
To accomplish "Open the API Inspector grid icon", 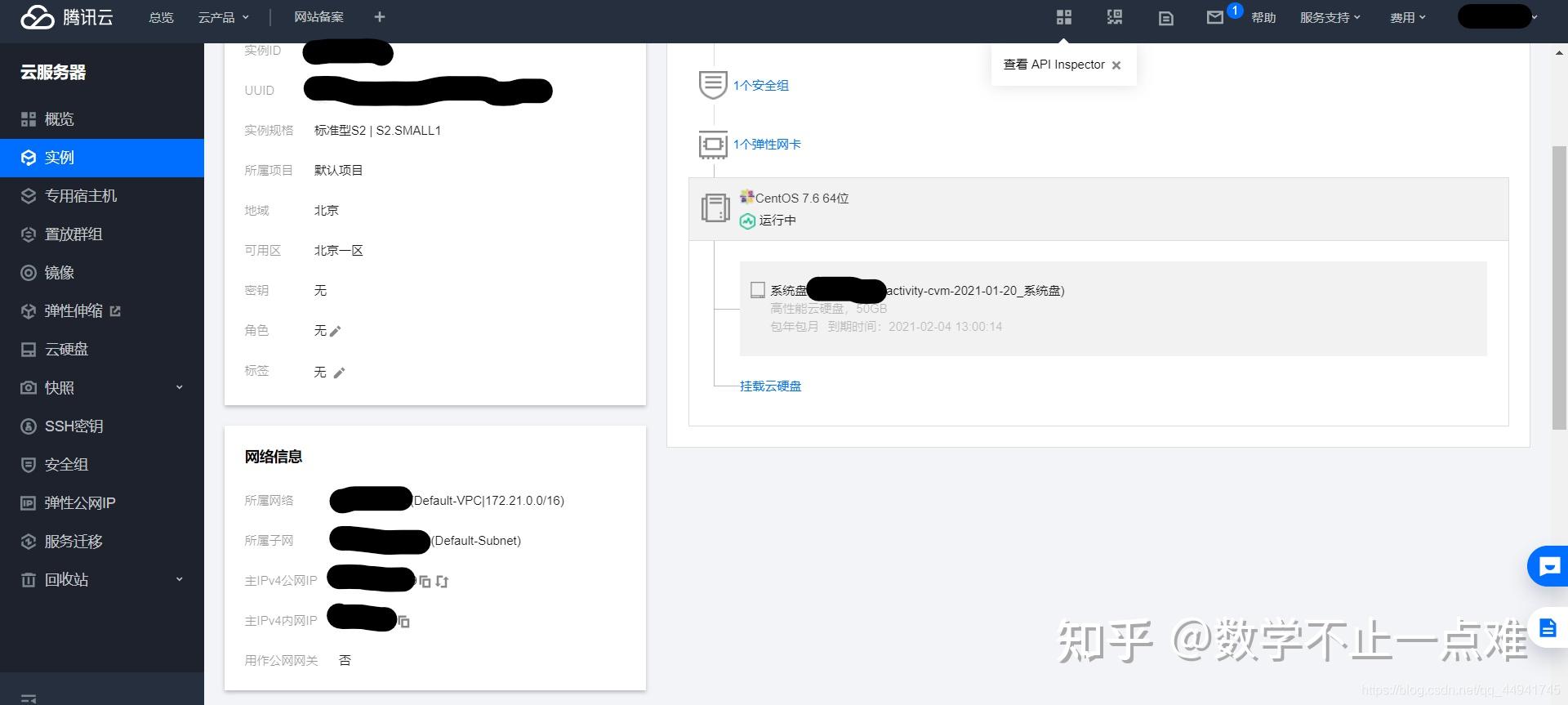I will coord(1063,17).
